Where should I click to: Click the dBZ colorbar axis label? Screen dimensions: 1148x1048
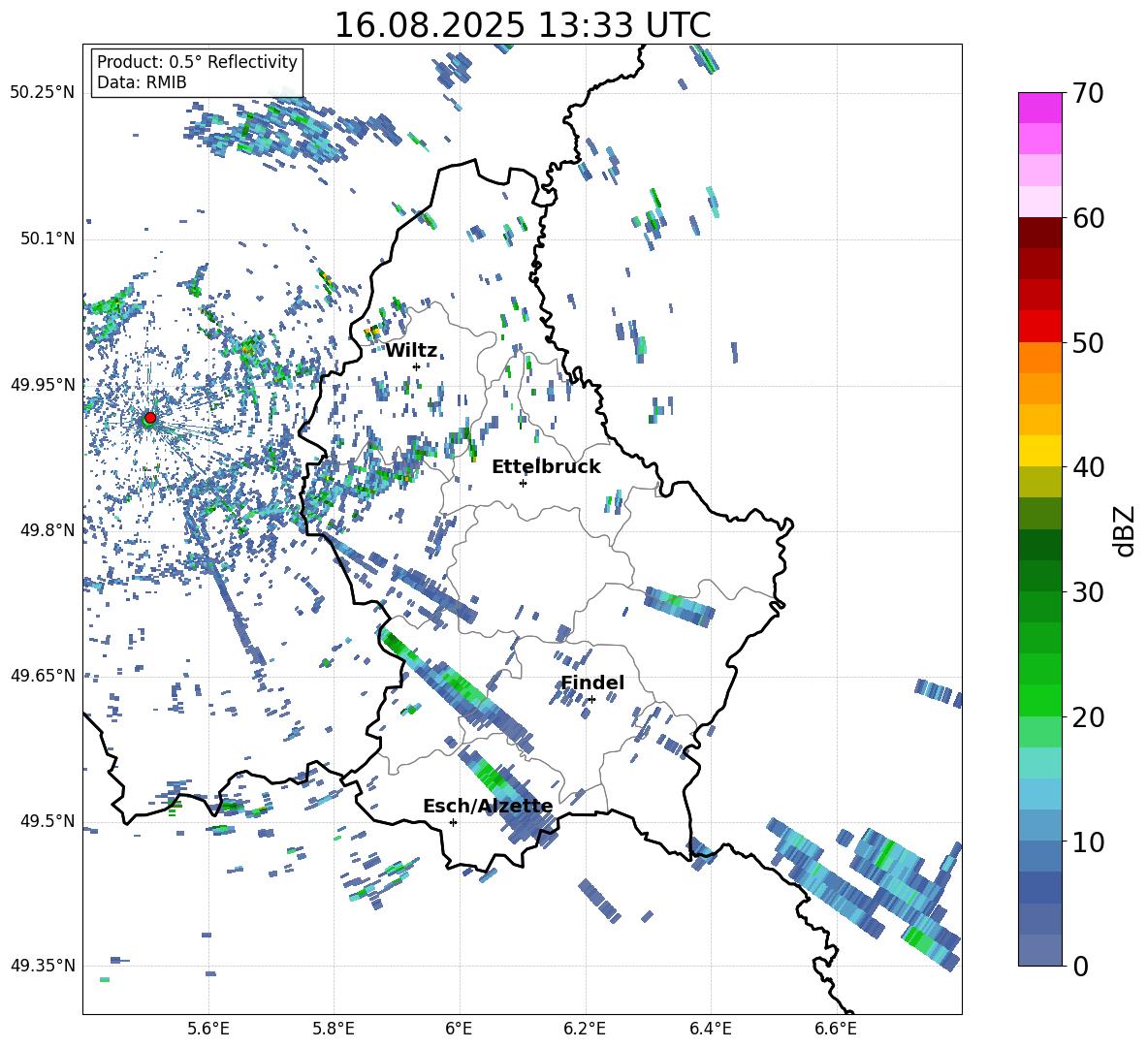click(x=1126, y=530)
